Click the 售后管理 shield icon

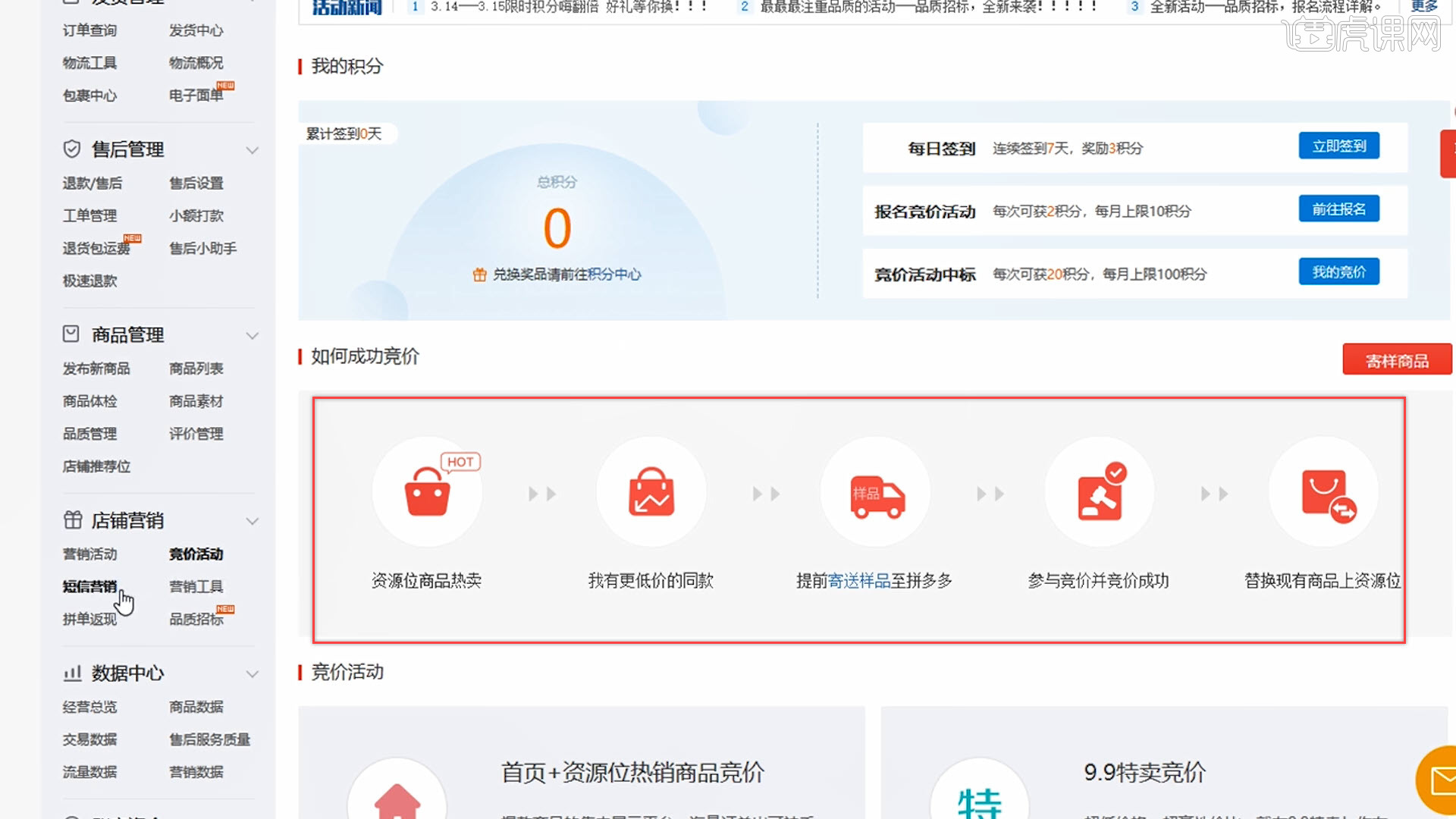click(x=72, y=149)
